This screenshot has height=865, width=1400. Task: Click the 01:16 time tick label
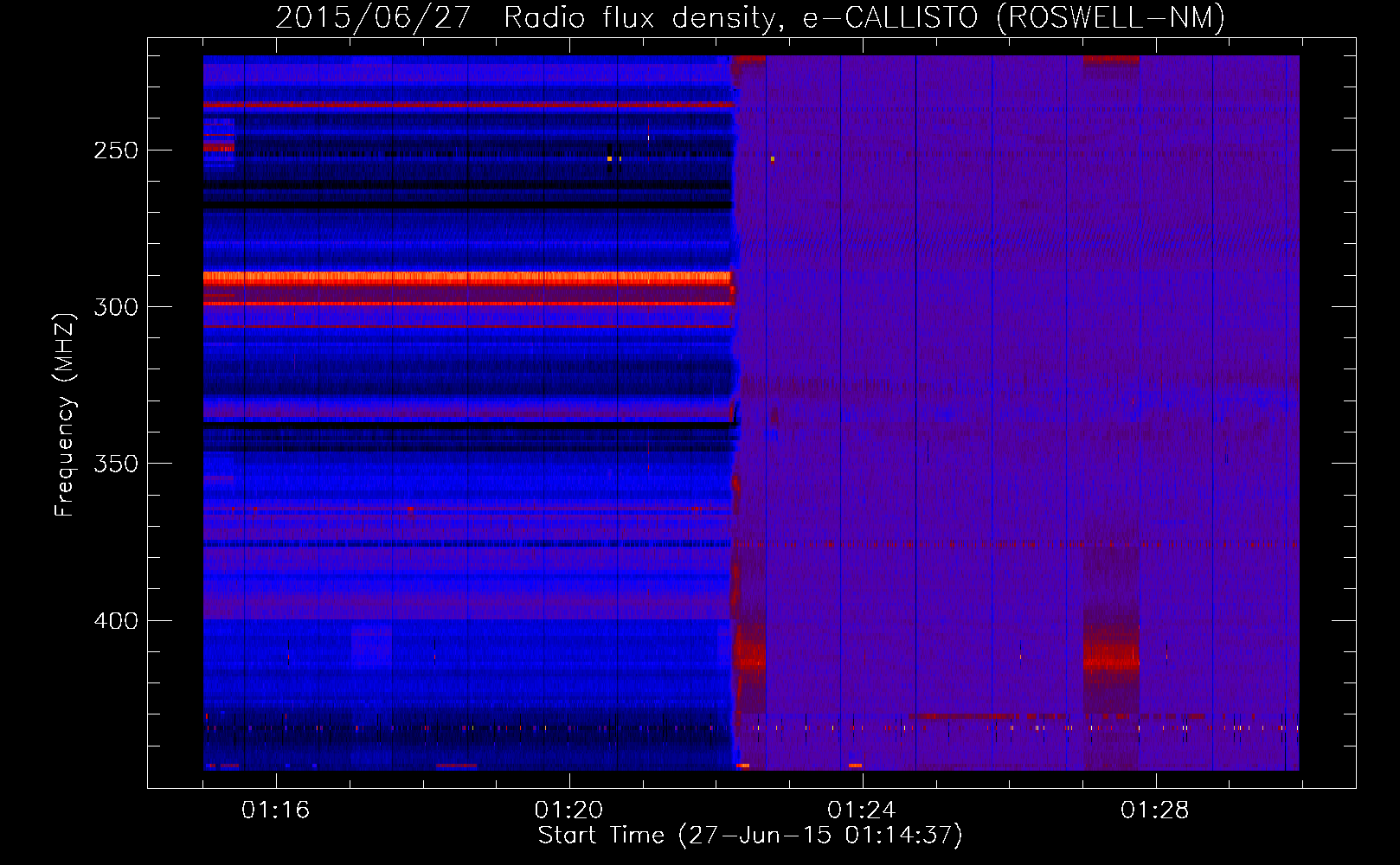(275, 810)
